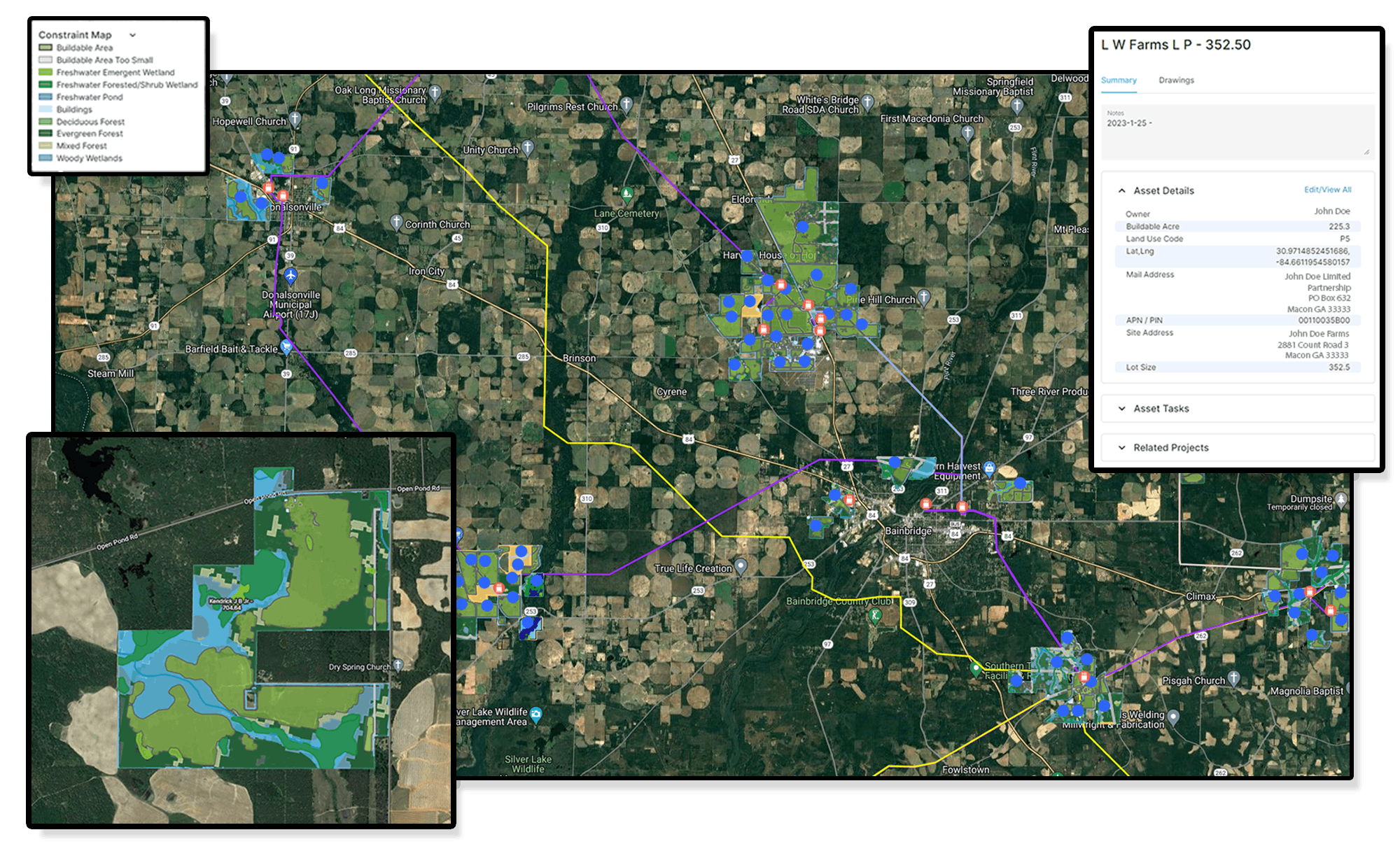Image resolution: width=1400 pixels, height=851 pixels.
Task: Click the Edit/View All link
Action: click(1327, 190)
